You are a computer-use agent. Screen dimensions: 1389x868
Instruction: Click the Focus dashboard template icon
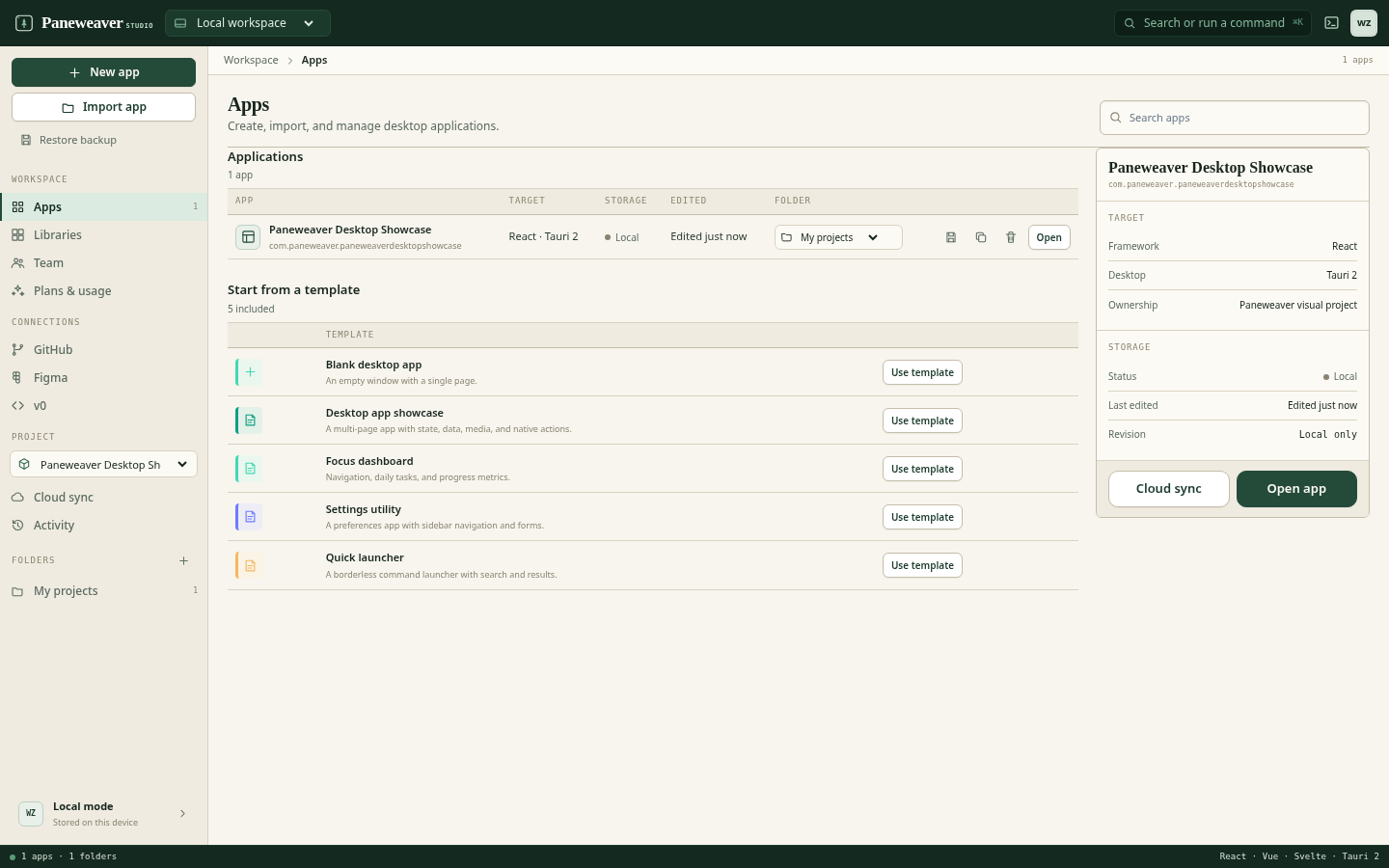pos(249,468)
